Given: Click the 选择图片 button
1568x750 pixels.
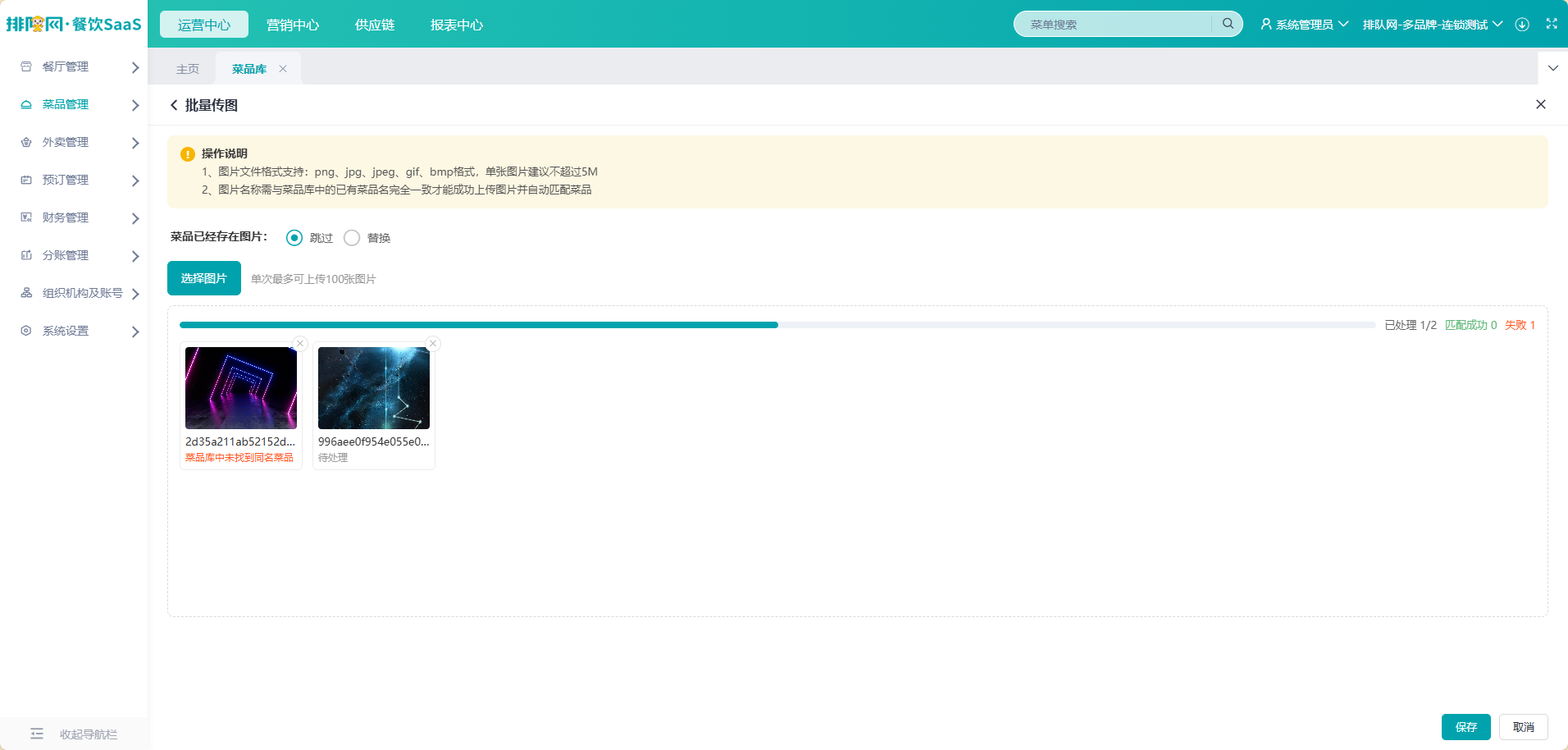Looking at the screenshot, I should click(204, 278).
